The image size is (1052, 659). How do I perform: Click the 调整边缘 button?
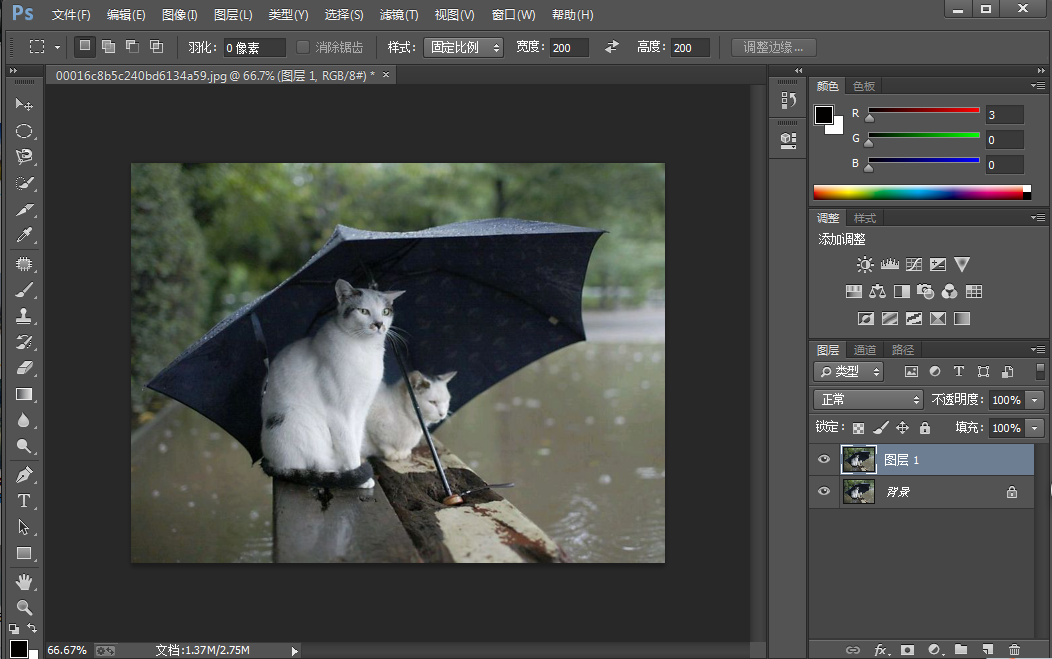click(x=774, y=47)
